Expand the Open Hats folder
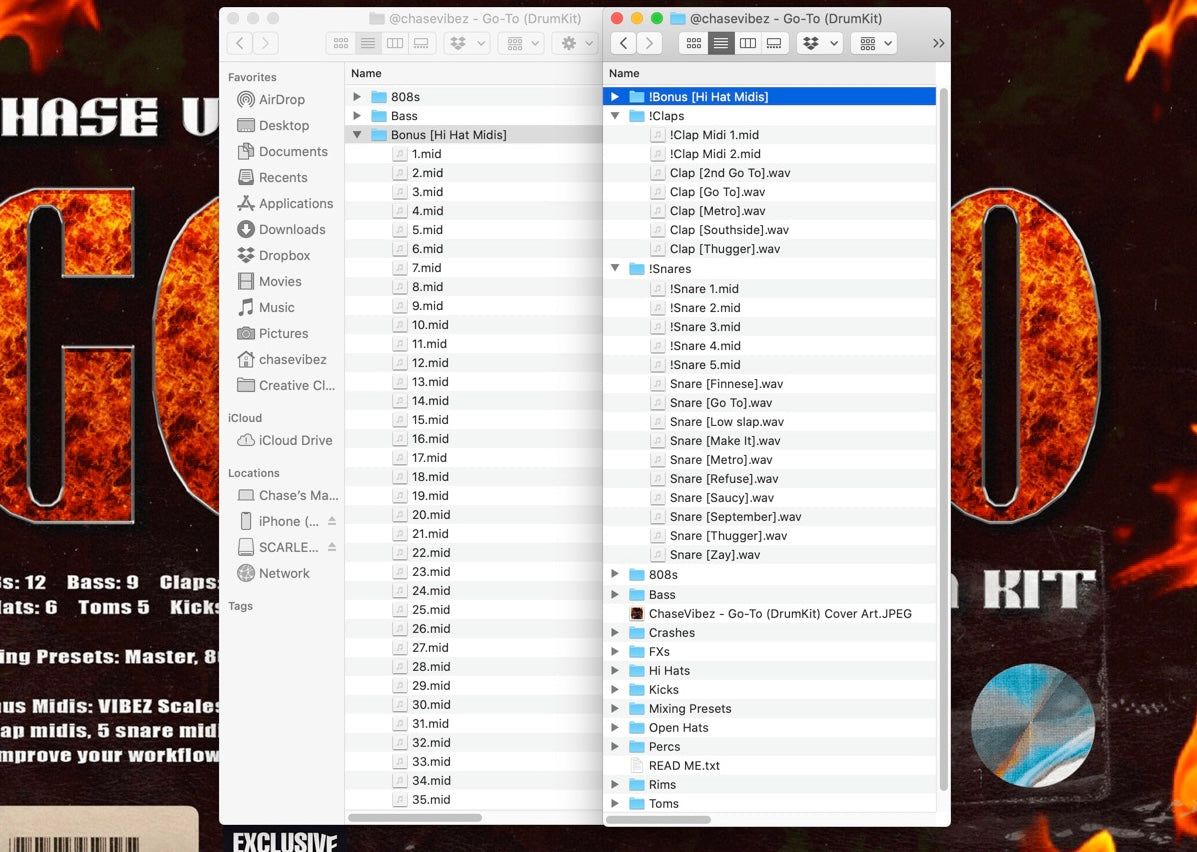The height and width of the screenshot is (852, 1197). 615,728
